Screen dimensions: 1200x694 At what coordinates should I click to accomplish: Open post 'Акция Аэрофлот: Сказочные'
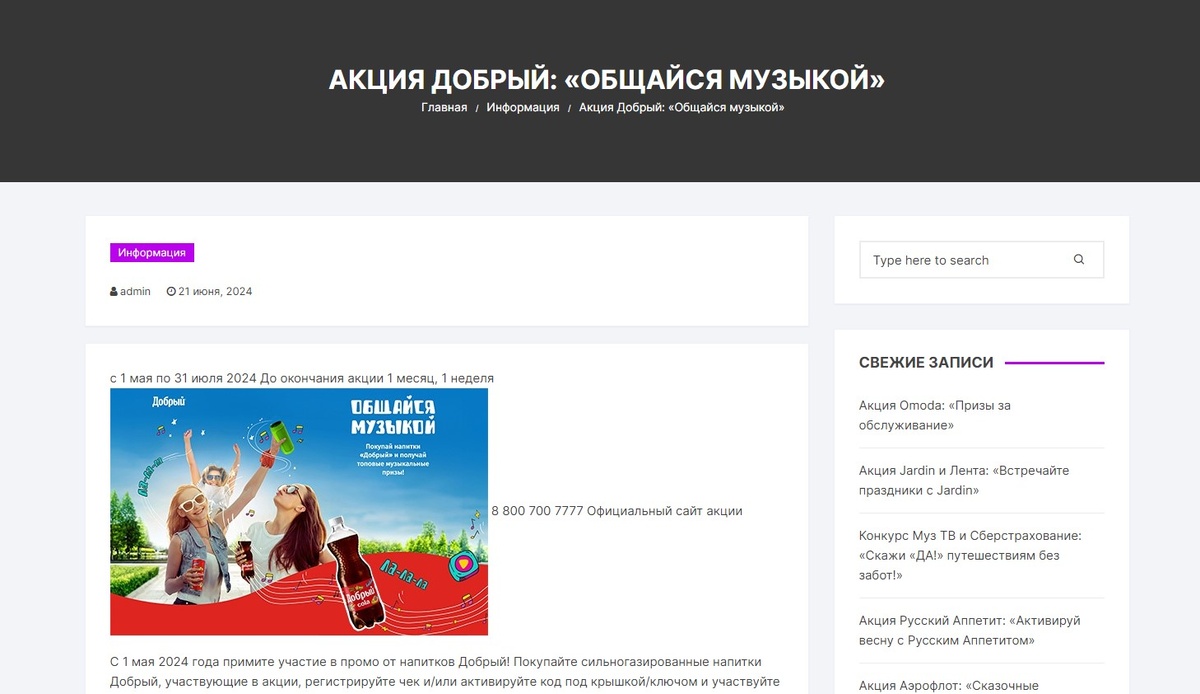tap(948, 685)
